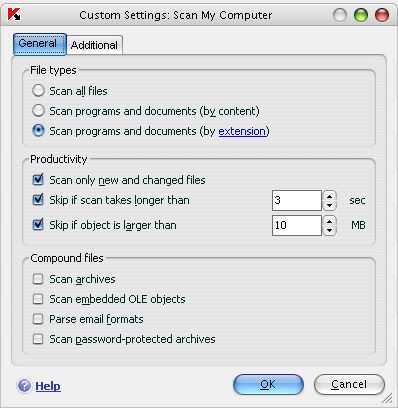This screenshot has width=398, height=408.
Task: Select Scan programs by extension radio button
Action: [38, 131]
